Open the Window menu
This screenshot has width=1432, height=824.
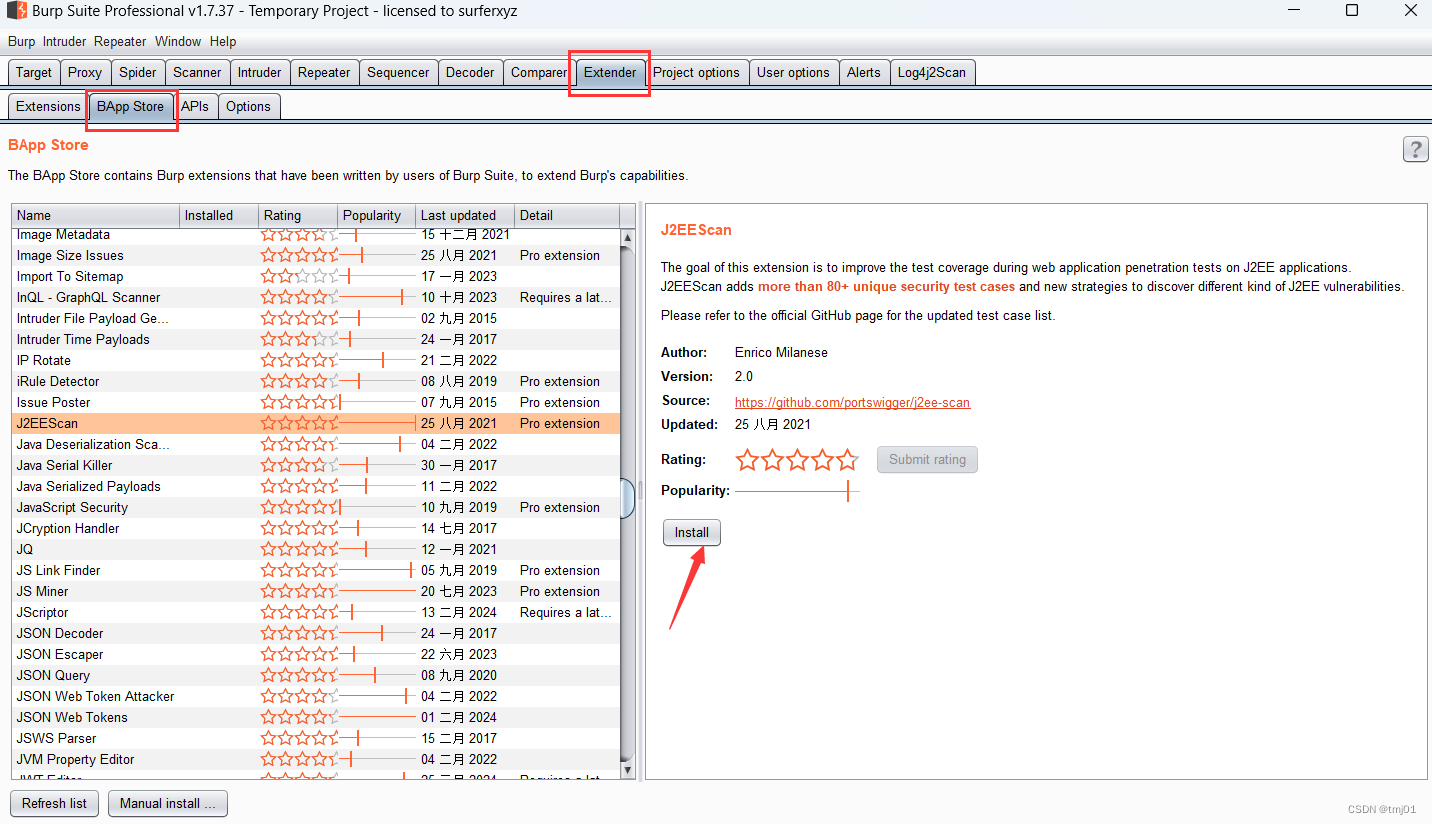178,42
